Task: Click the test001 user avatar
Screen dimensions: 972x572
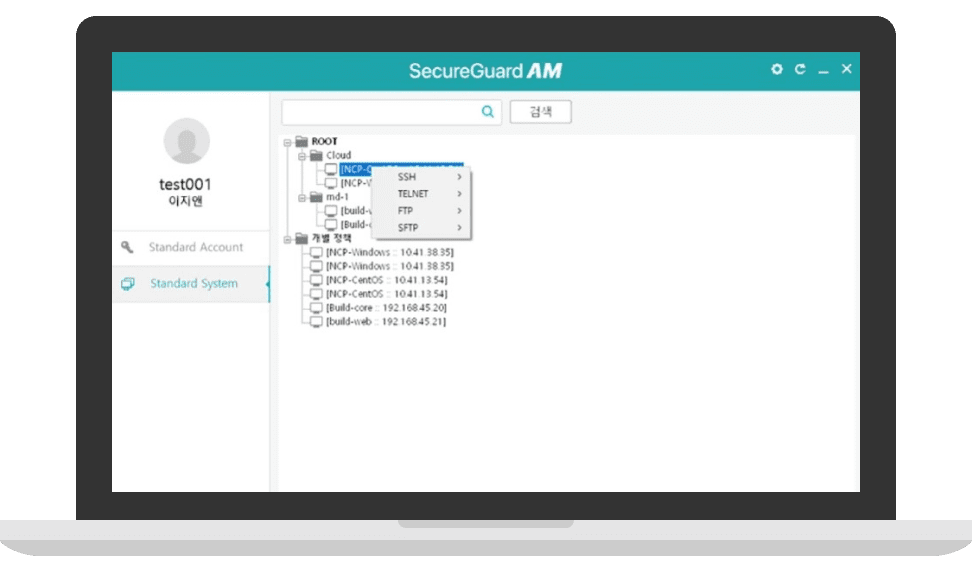Action: (x=187, y=141)
